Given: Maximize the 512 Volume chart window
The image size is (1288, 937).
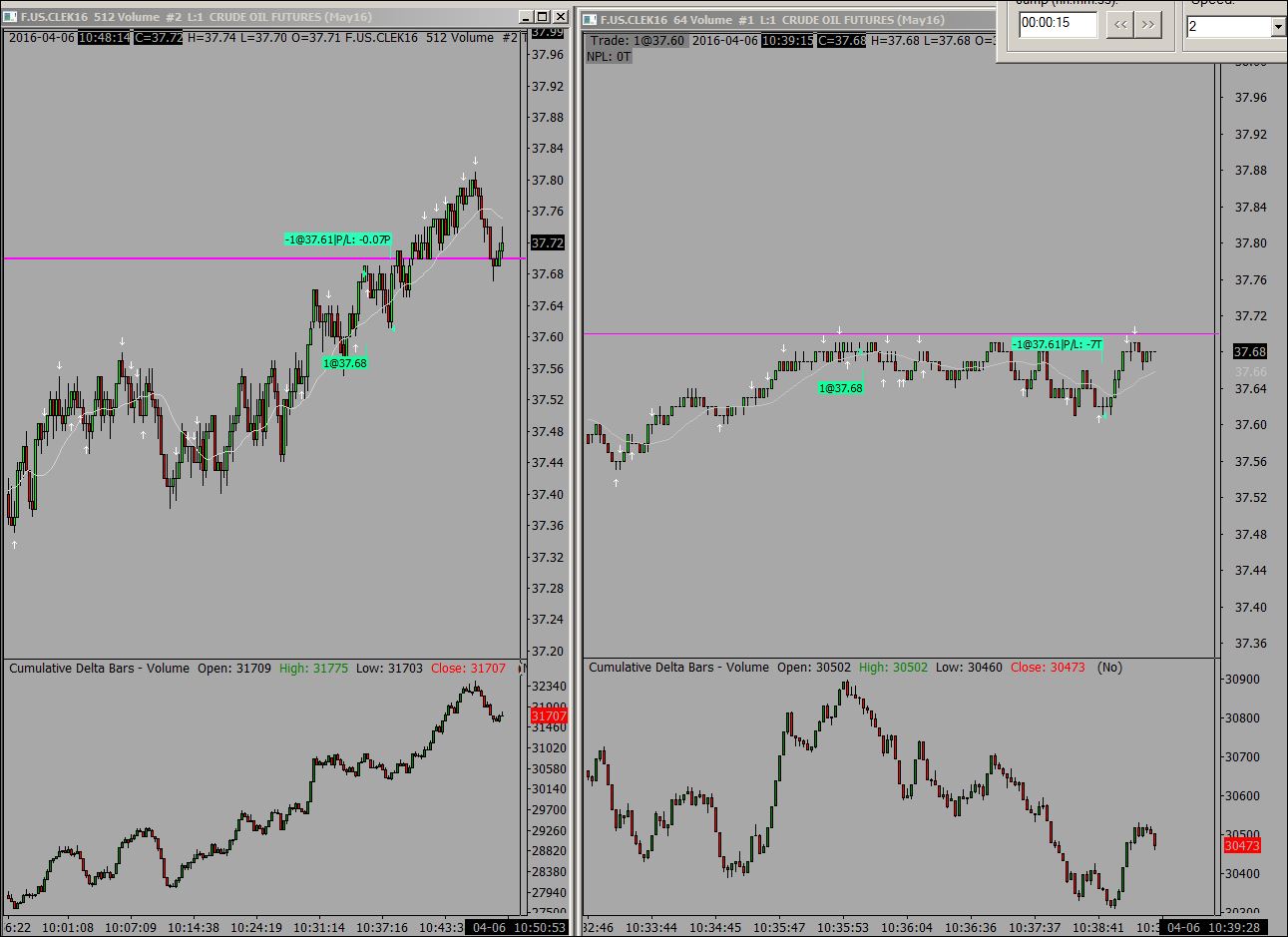Looking at the screenshot, I should (543, 17).
